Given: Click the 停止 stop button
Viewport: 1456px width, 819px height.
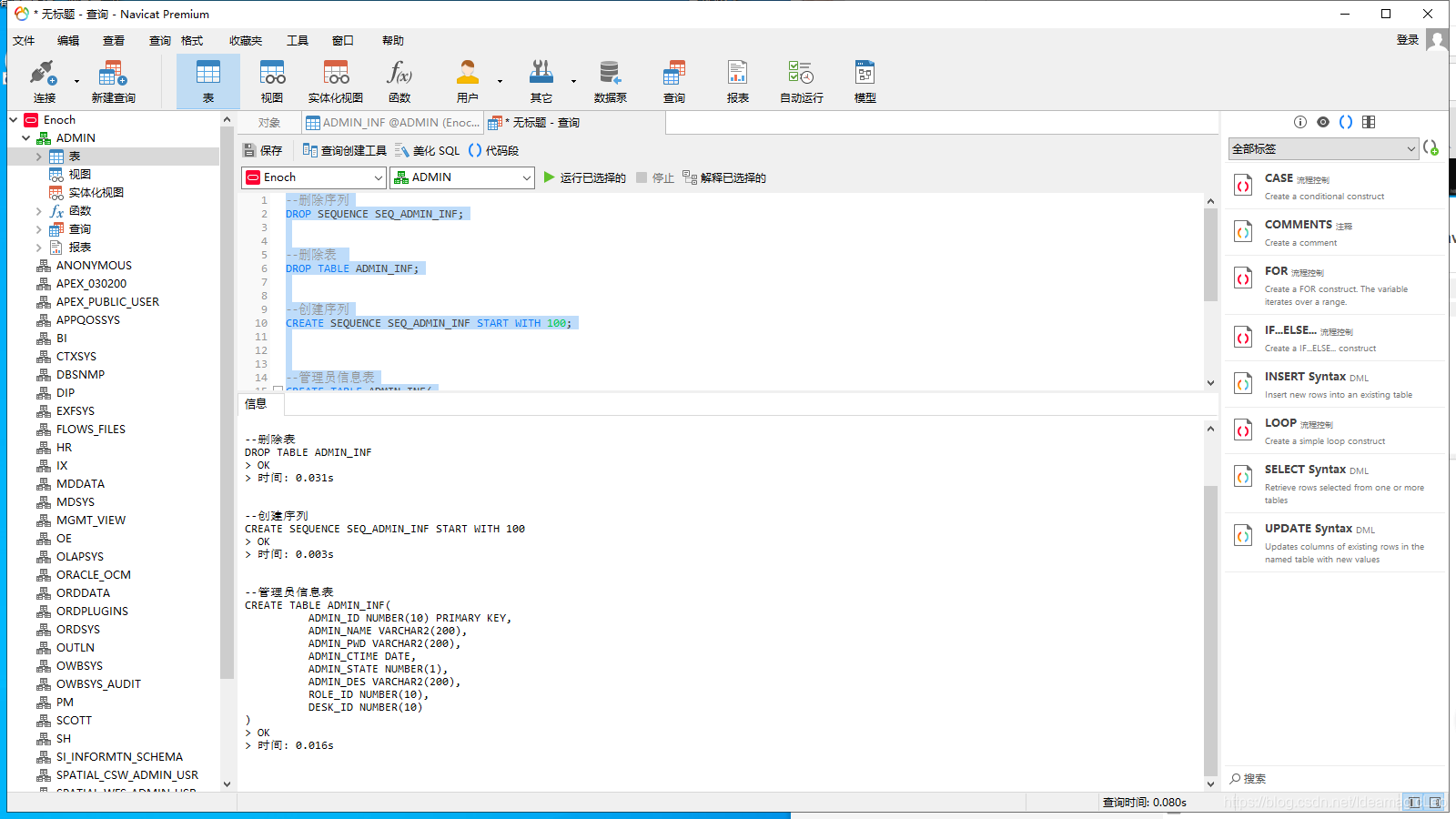Looking at the screenshot, I should point(655,177).
